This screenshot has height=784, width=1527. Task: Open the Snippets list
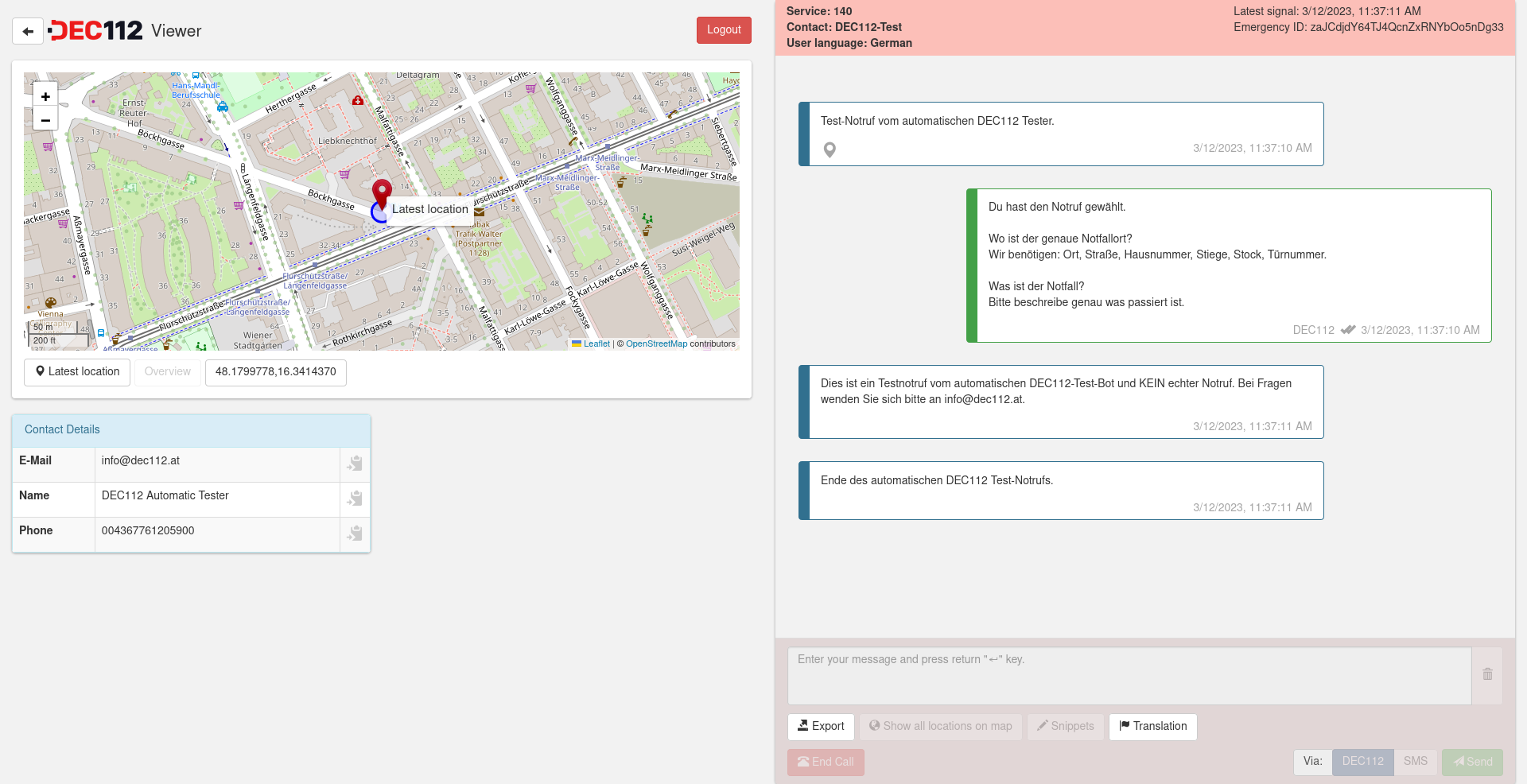click(x=1065, y=727)
